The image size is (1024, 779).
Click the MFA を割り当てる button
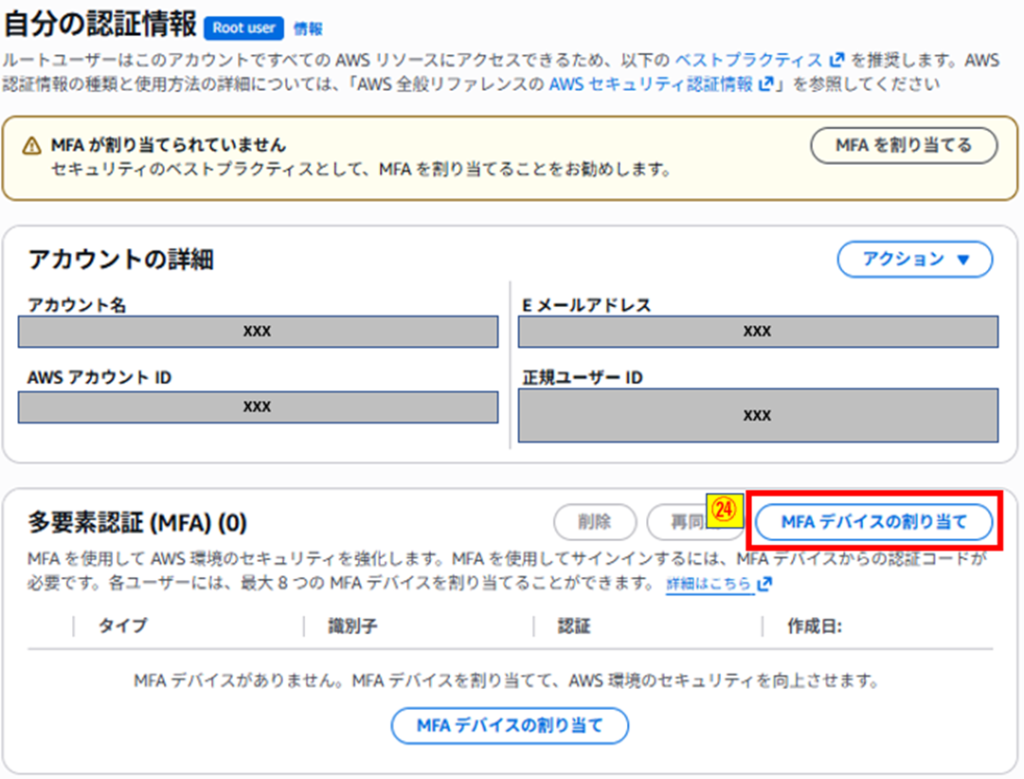point(903,143)
